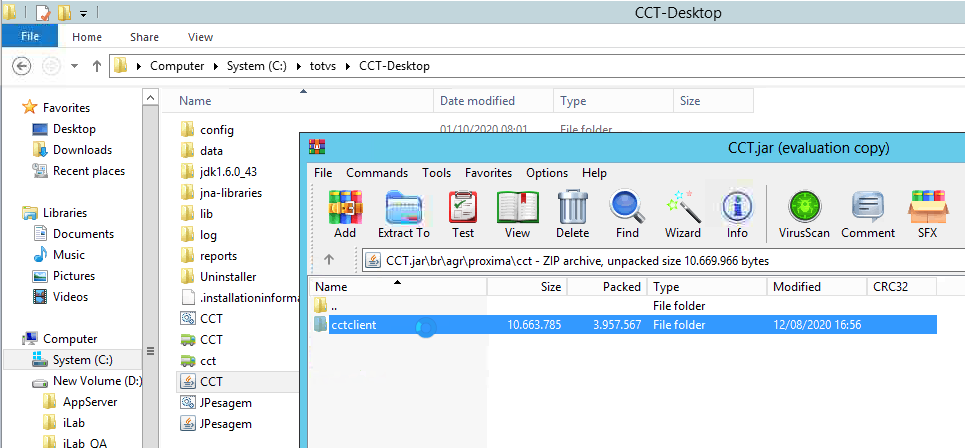Open the Home ribbon tab
This screenshot has width=965, height=448.
tap(87, 37)
